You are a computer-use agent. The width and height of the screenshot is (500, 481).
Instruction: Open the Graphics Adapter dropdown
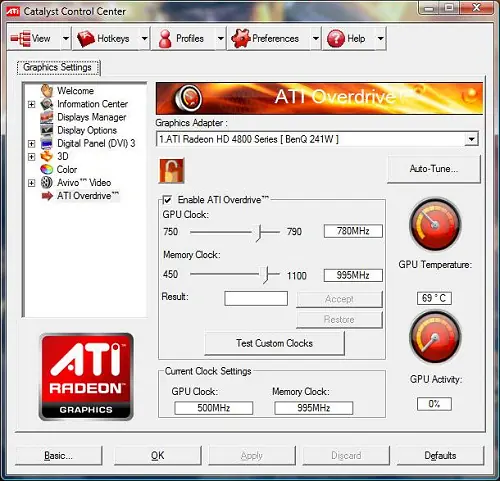[x=471, y=139]
